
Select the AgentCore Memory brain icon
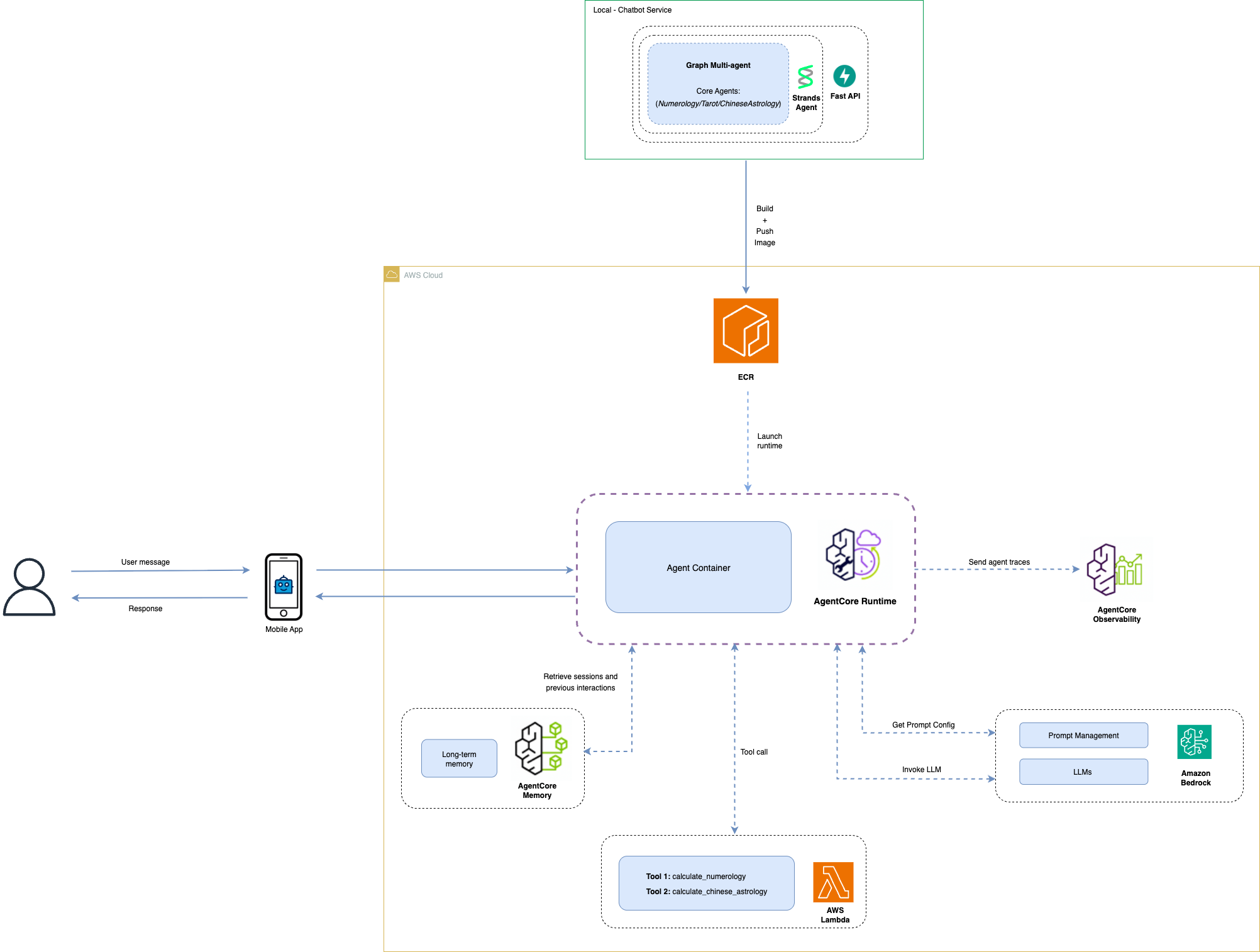[541, 748]
